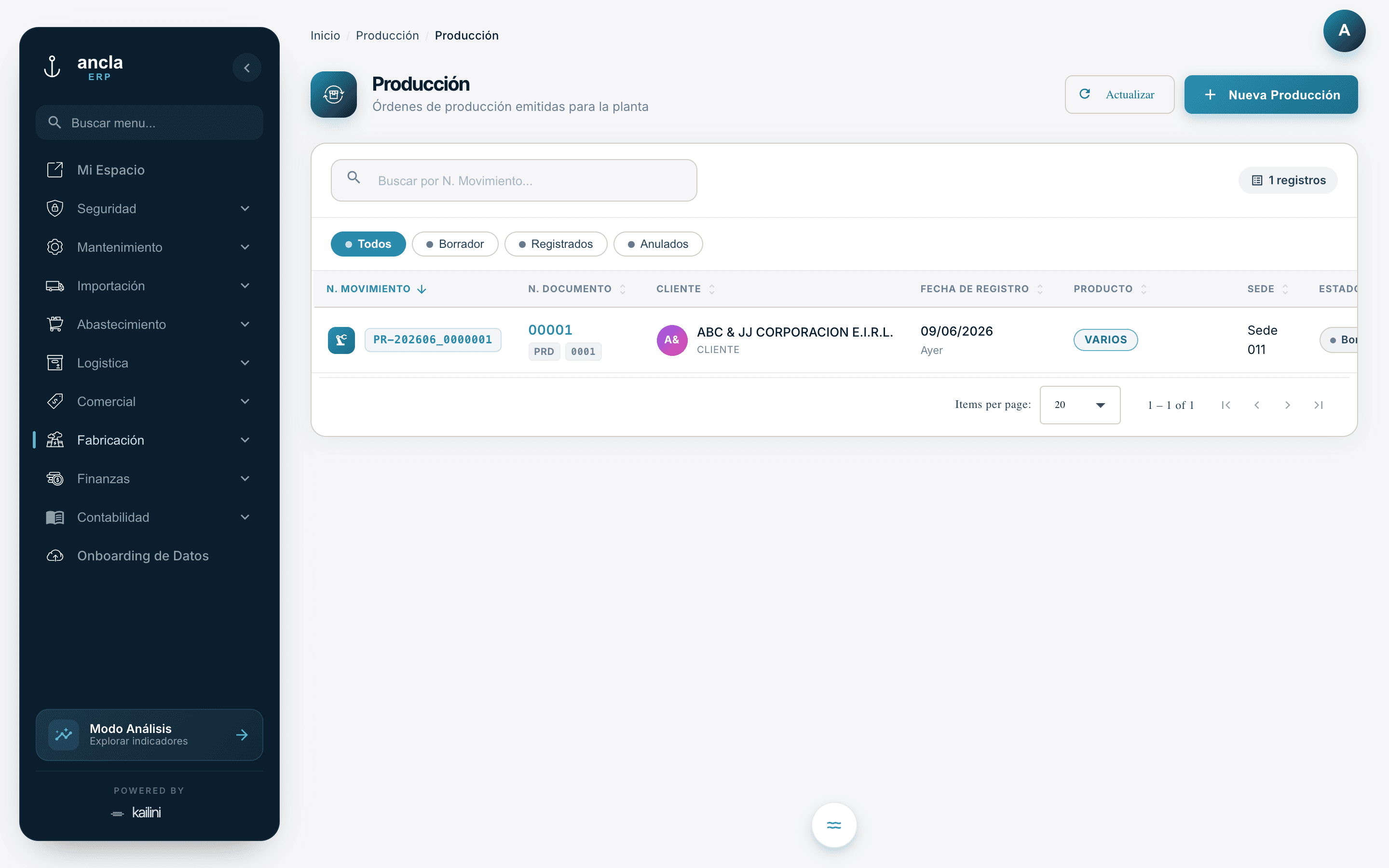The width and height of the screenshot is (1389, 868).
Task: Create a Nueva Producción order
Action: tap(1271, 95)
